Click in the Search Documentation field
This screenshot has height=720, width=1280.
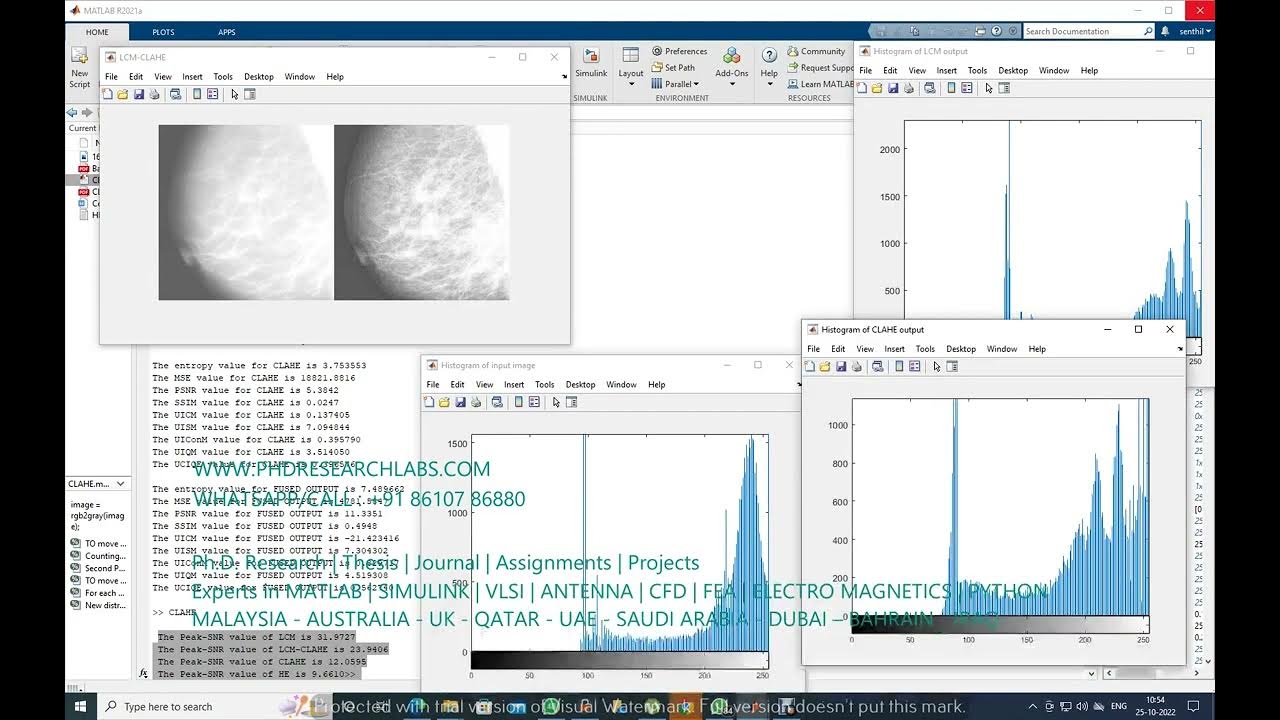1088,31
